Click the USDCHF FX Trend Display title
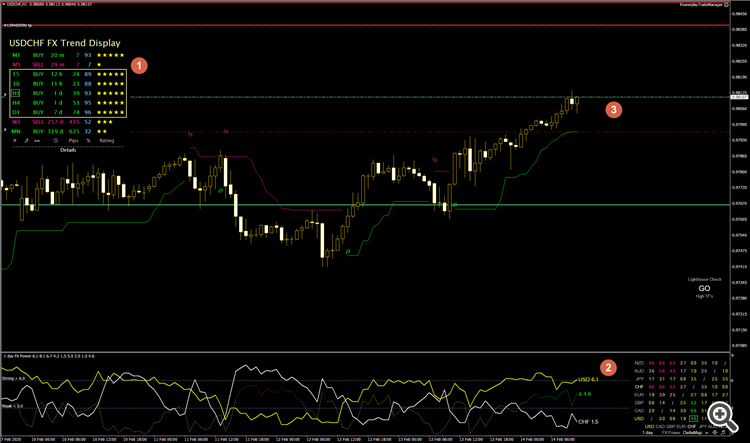The height and width of the screenshot is (443, 750). coord(65,43)
